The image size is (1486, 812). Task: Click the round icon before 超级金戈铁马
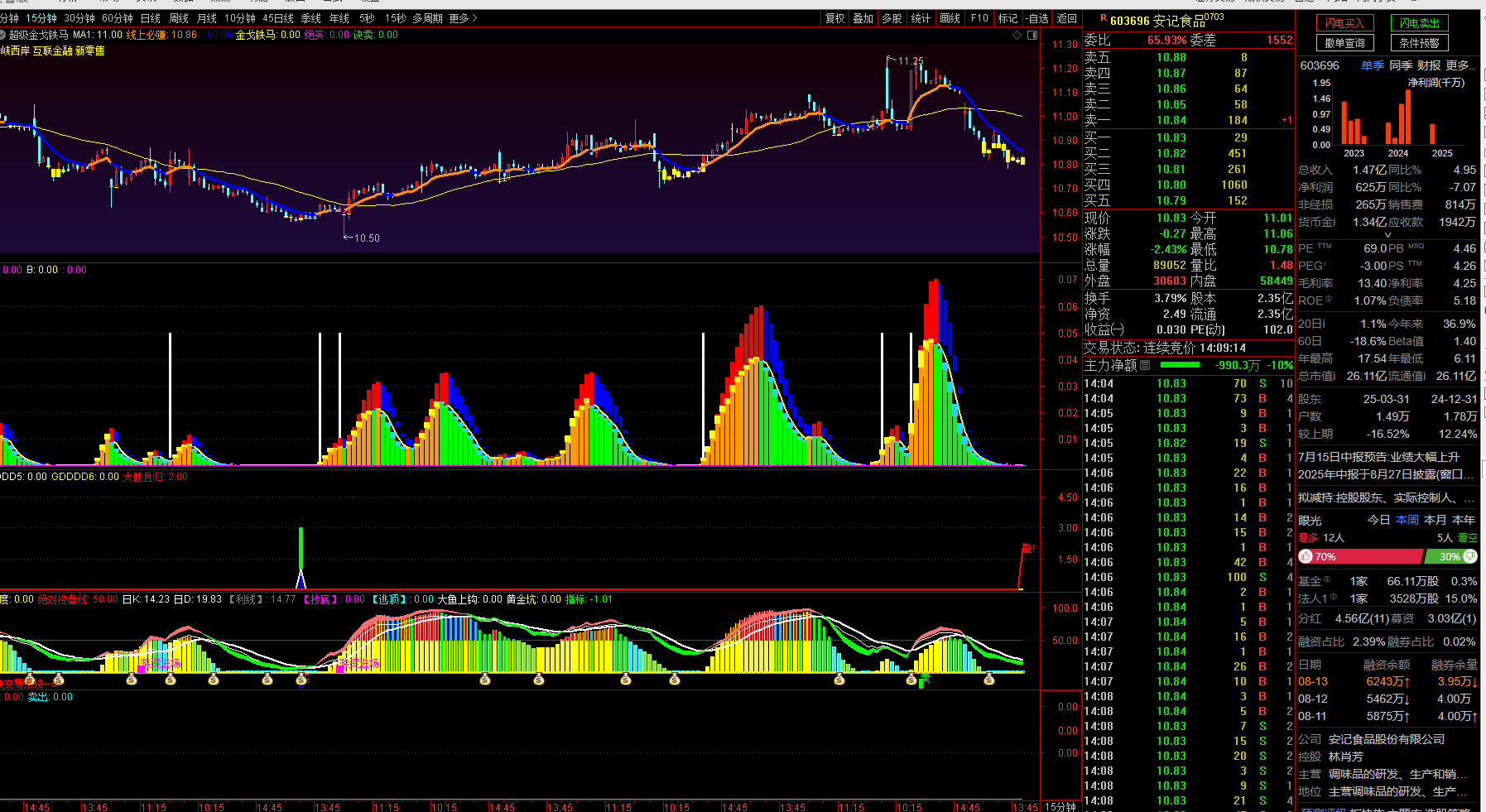[x=3, y=35]
